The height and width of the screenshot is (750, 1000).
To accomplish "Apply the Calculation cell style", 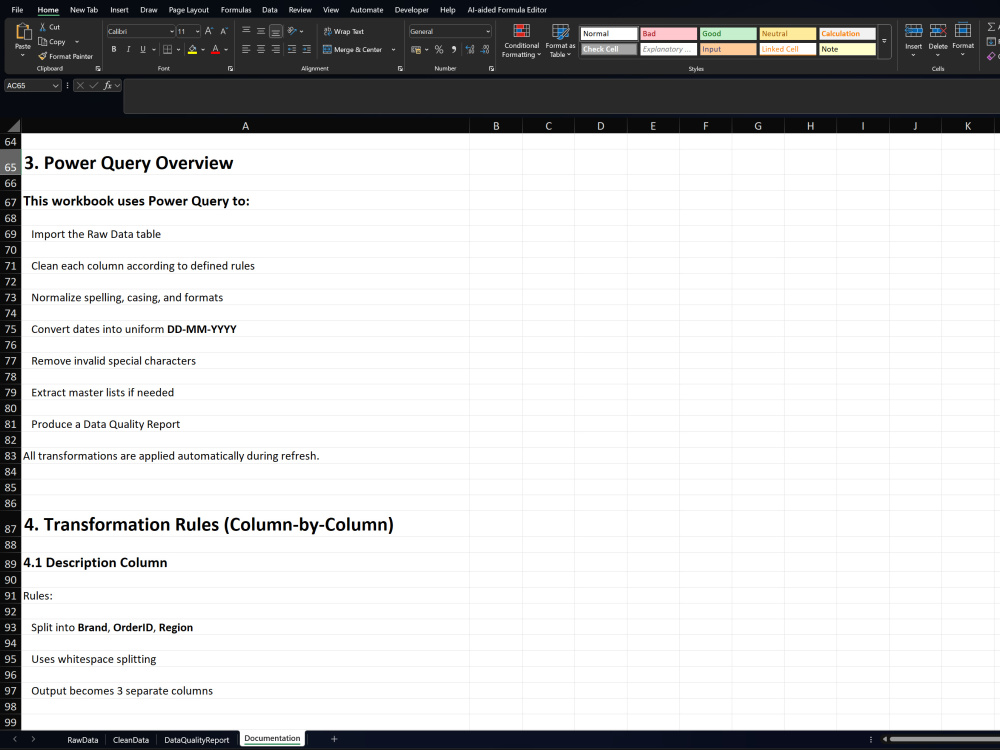I will tap(848, 33).
